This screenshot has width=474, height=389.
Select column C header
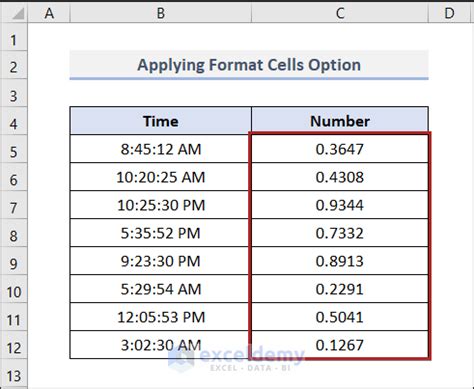[x=340, y=13]
